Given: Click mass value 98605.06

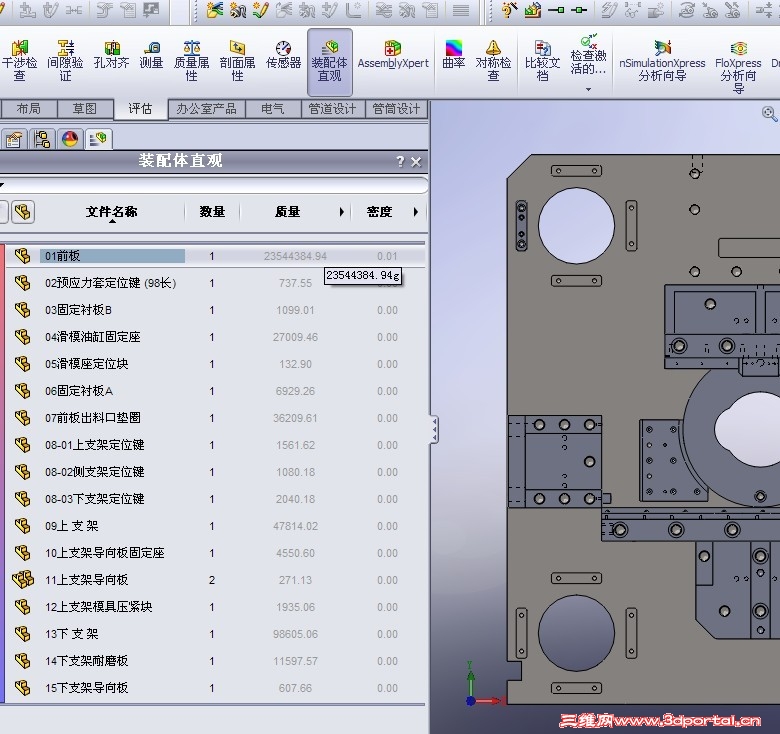Looking at the screenshot, I should [x=295, y=634].
